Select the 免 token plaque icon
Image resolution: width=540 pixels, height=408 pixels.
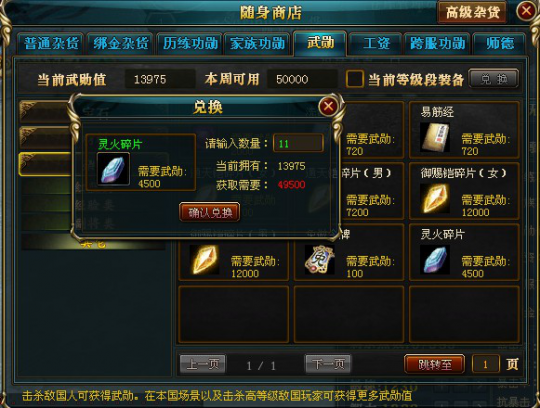(x=320, y=260)
